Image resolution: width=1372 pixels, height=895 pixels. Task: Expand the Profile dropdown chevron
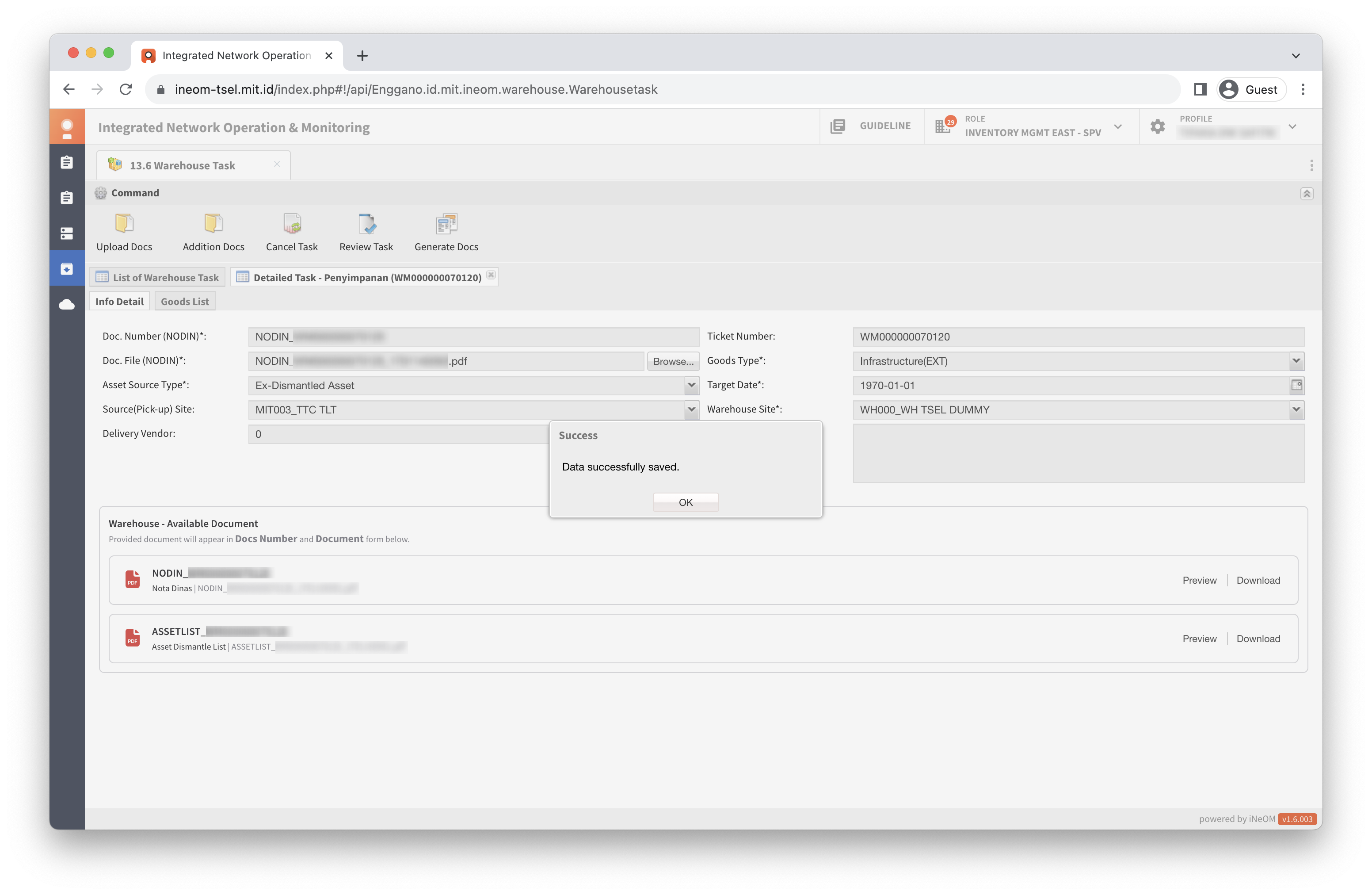[1292, 127]
